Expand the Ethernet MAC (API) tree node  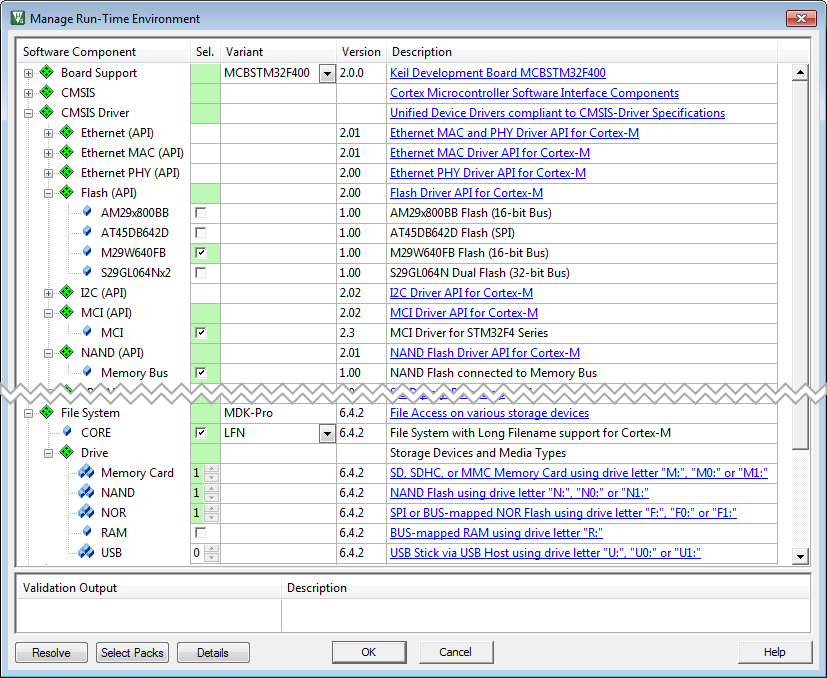(49, 153)
